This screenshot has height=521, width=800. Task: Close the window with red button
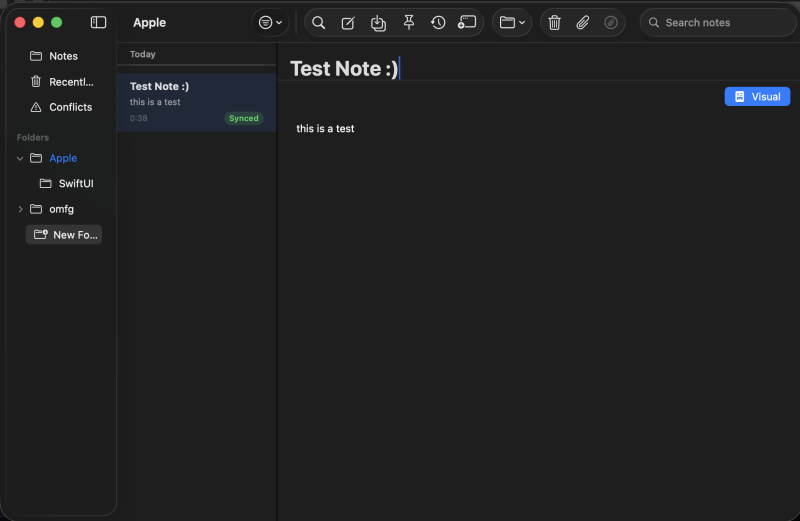pyautogui.click(x=20, y=22)
